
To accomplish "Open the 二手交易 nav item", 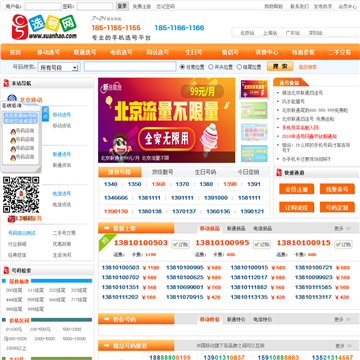I will (339, 52).
